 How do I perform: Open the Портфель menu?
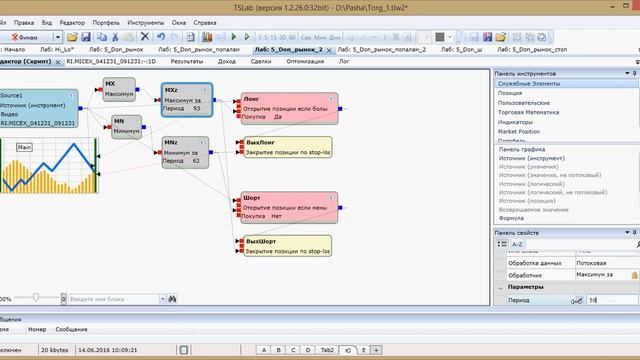click(x=106, y=23)
